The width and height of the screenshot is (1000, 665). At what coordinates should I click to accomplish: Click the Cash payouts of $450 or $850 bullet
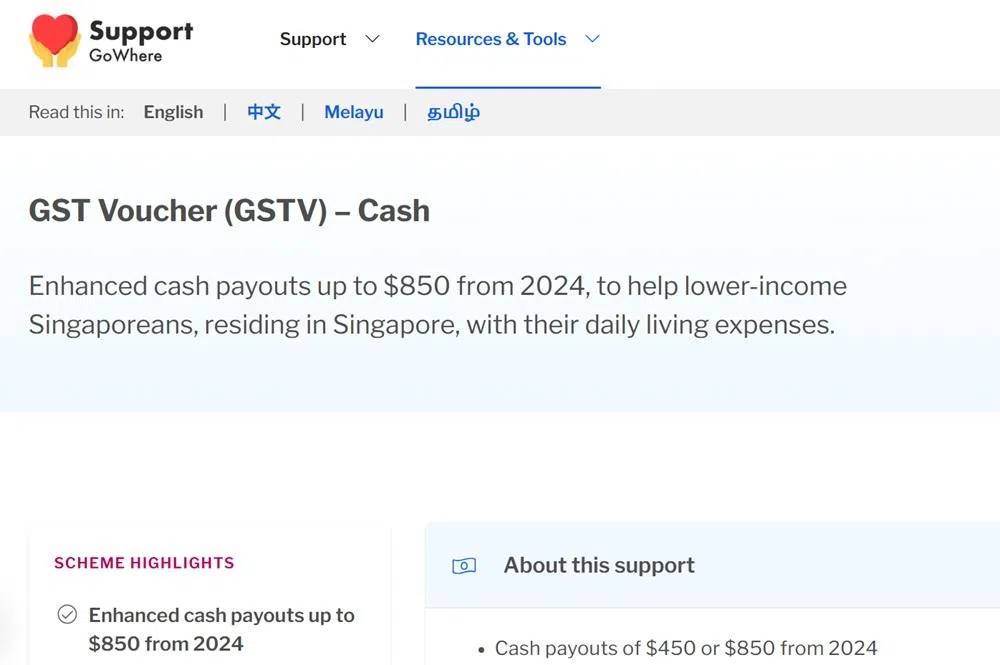click(x=685, y=648)
